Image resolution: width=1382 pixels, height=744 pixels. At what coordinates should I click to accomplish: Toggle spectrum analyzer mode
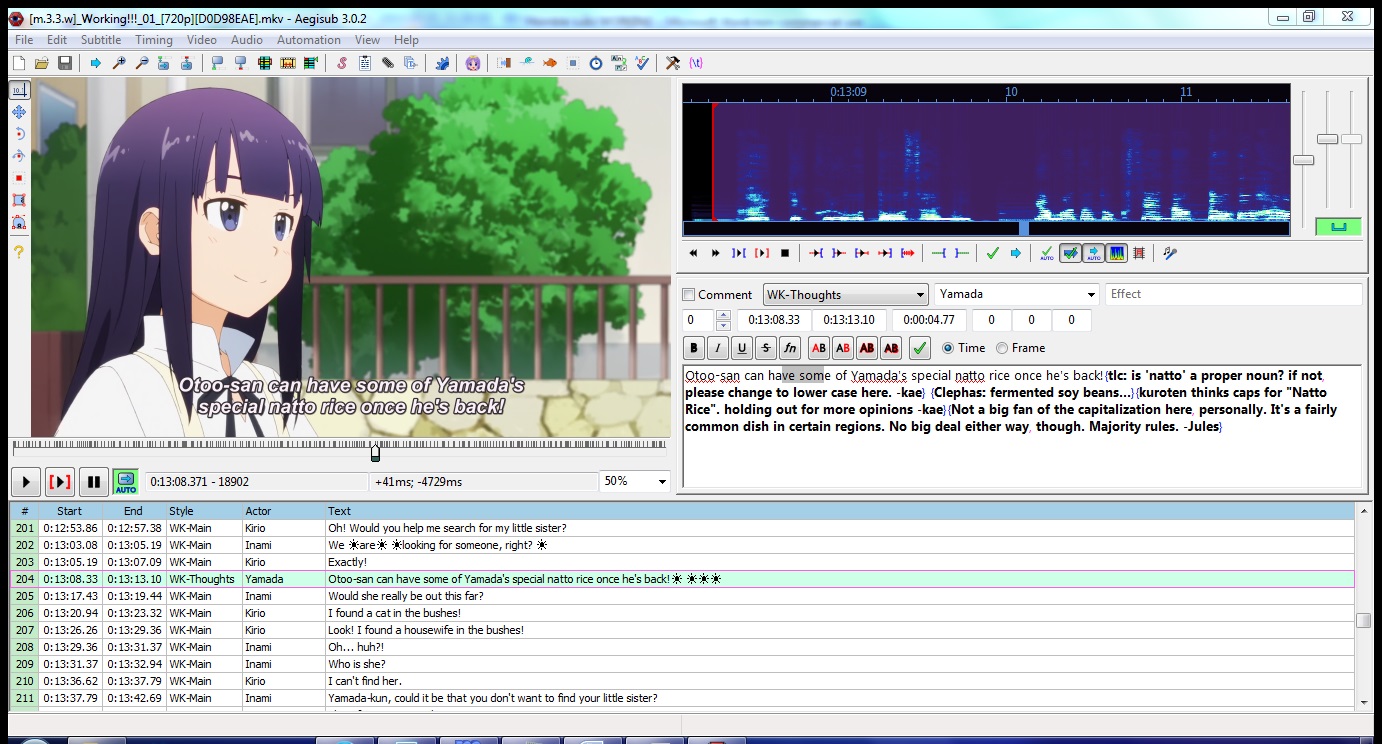click(x=1116, y=254)
